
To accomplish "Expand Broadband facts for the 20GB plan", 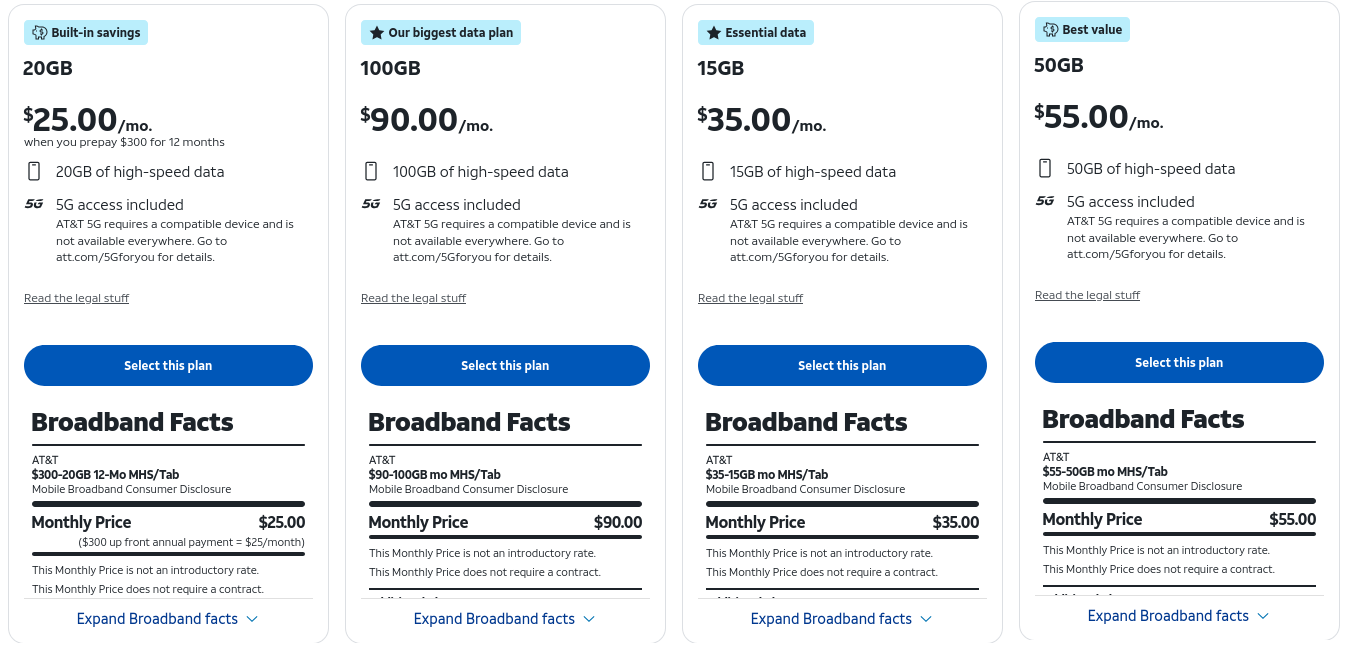I will pos(168,619).
